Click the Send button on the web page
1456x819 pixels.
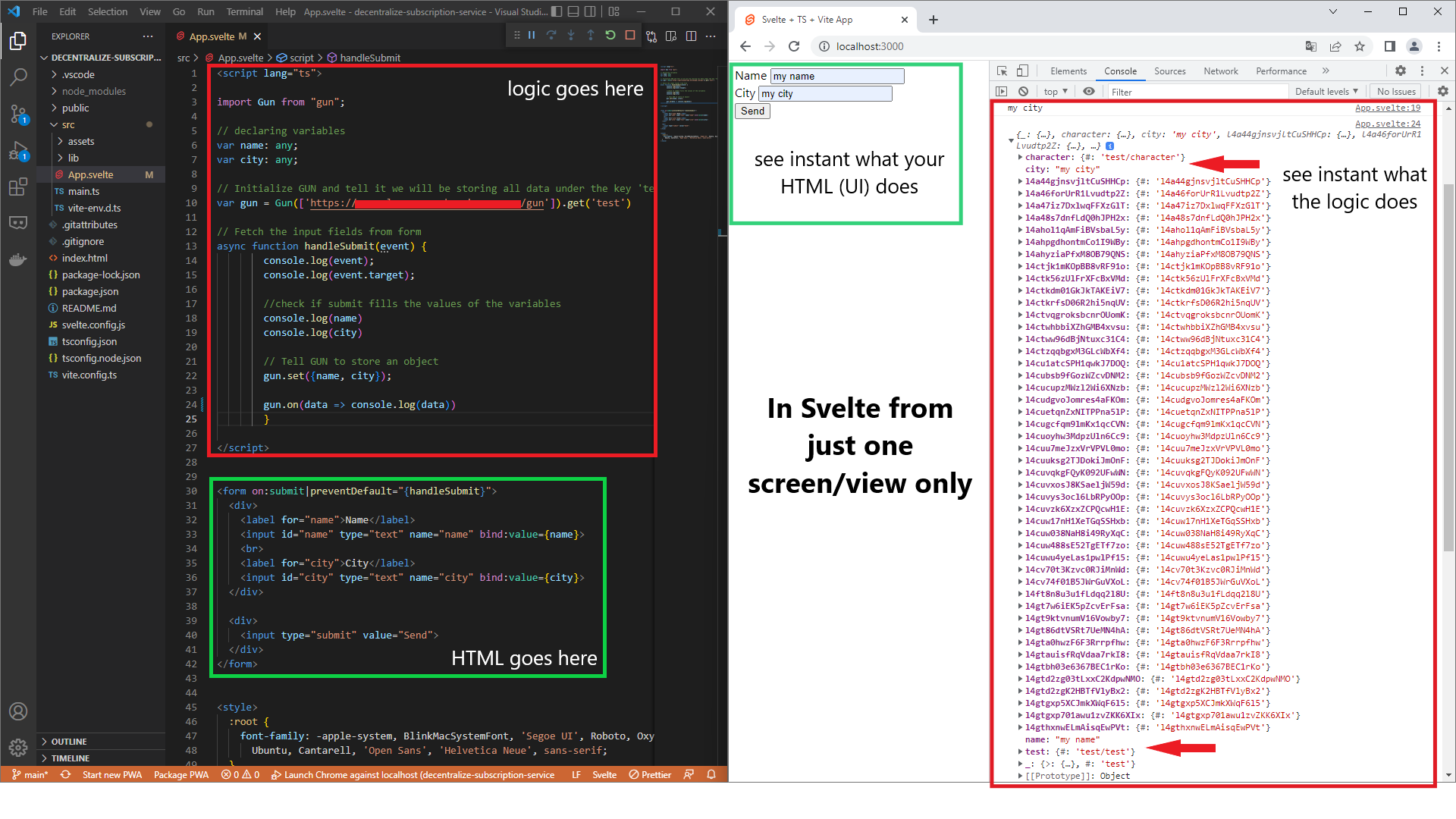click(752, 111)
